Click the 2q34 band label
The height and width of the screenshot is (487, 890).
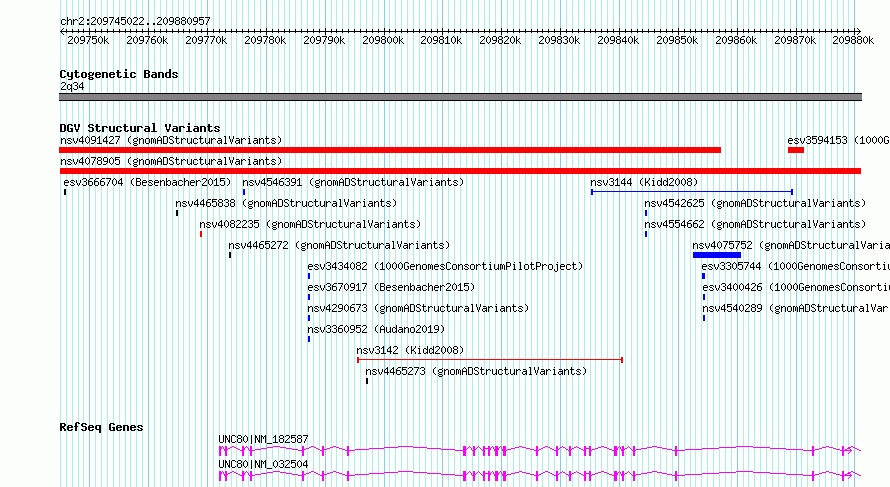pyautogui.click(x=72, y=86)
